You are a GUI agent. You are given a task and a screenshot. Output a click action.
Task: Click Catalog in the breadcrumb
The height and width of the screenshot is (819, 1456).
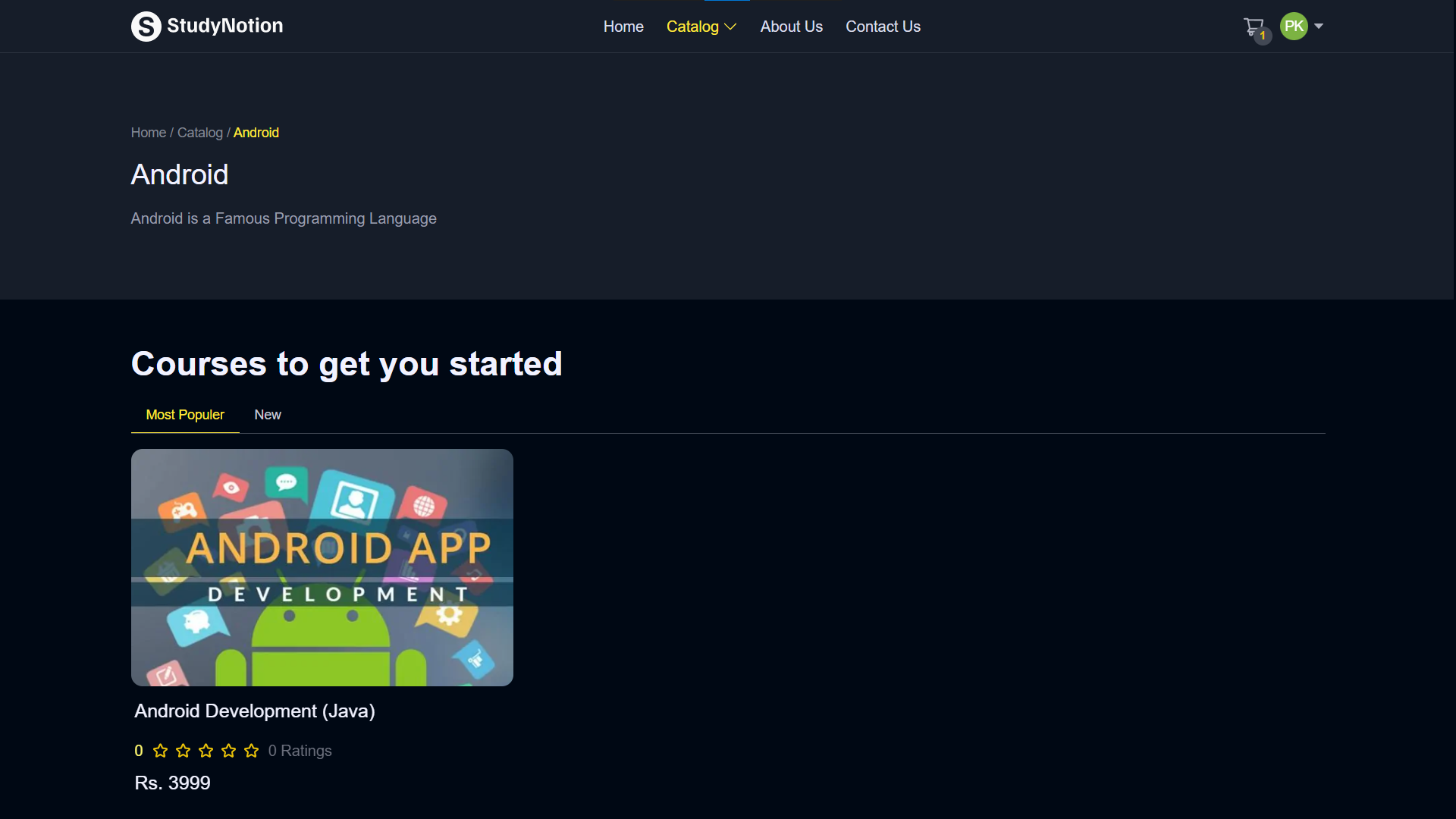(200, 133)
